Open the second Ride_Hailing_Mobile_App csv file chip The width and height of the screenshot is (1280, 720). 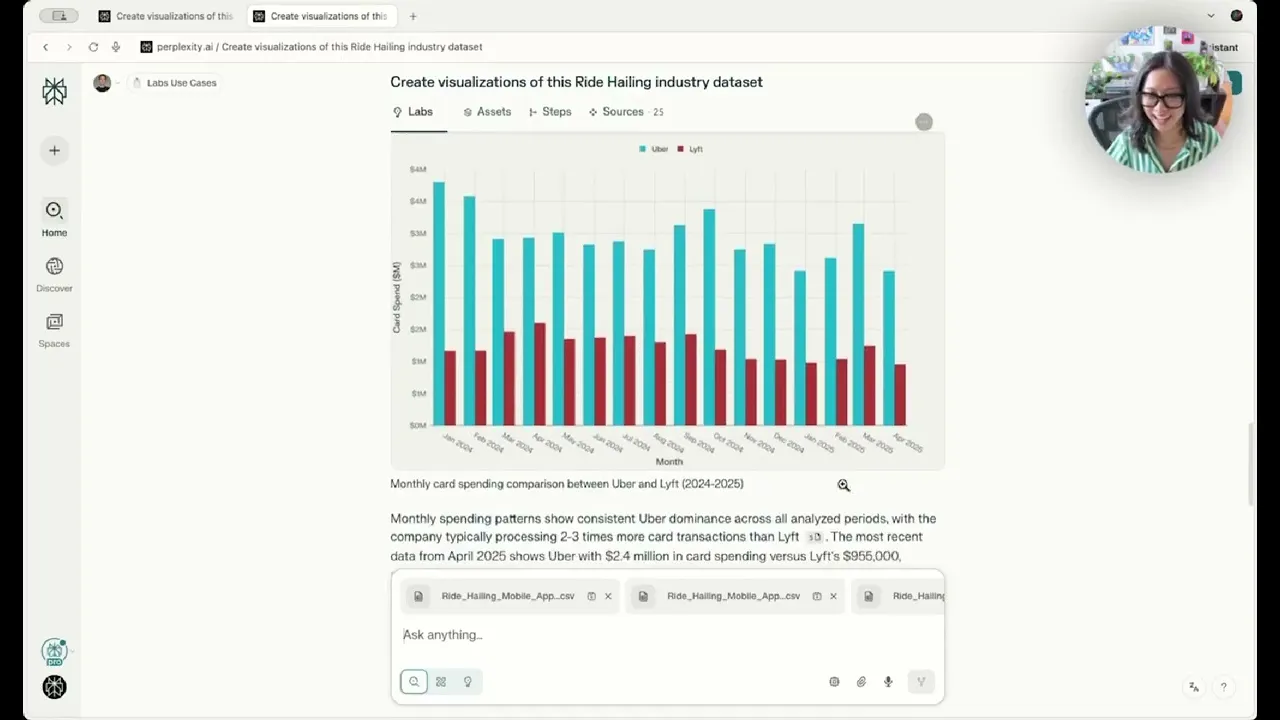[x=734, y=596]
